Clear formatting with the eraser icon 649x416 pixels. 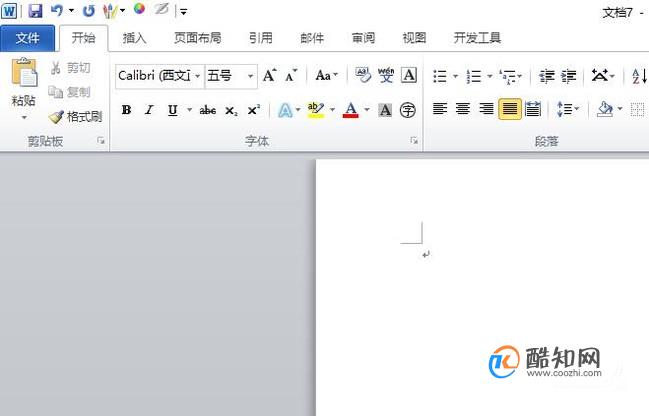point(363,75)
